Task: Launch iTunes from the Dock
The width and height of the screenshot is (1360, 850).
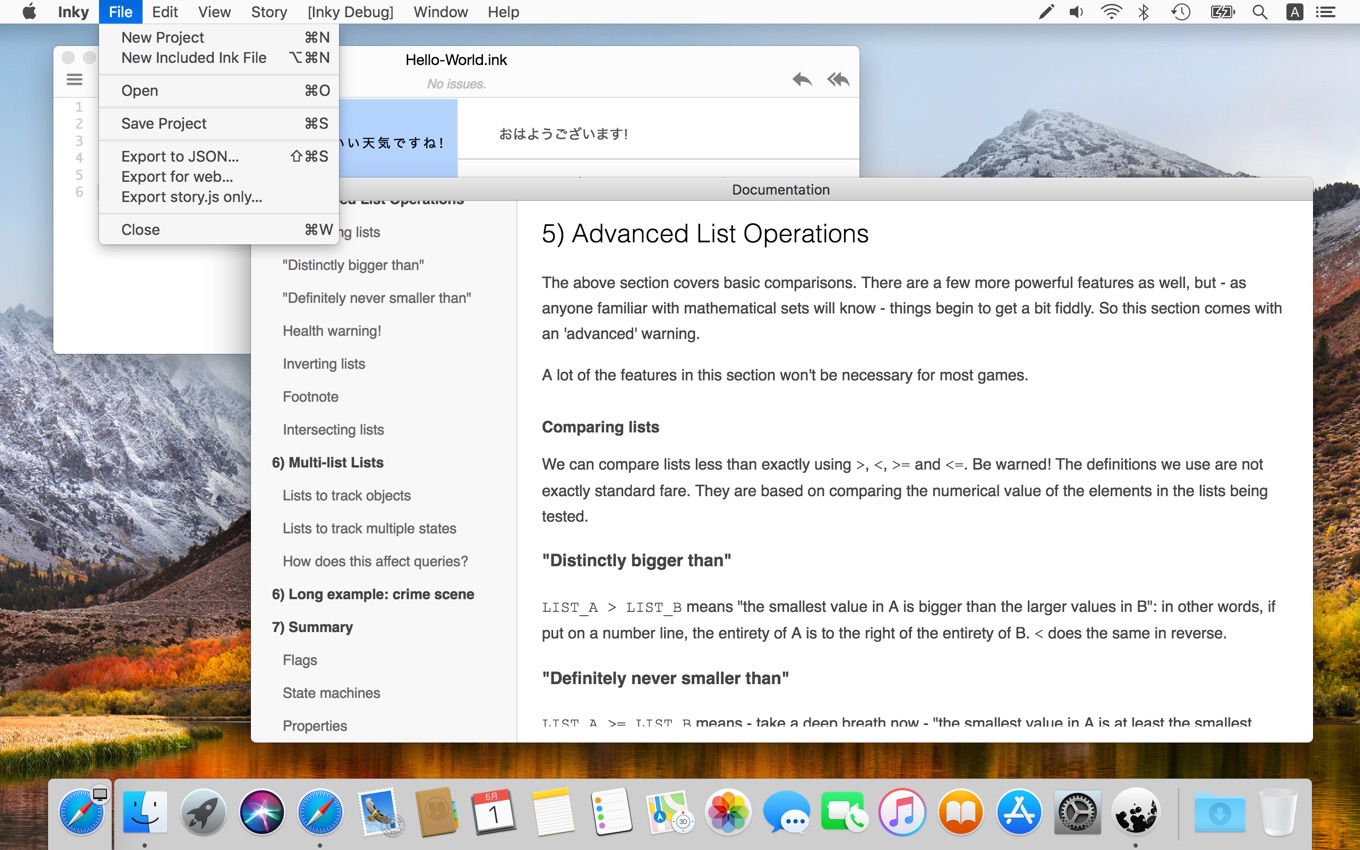Action: click(x=901, y=811)
